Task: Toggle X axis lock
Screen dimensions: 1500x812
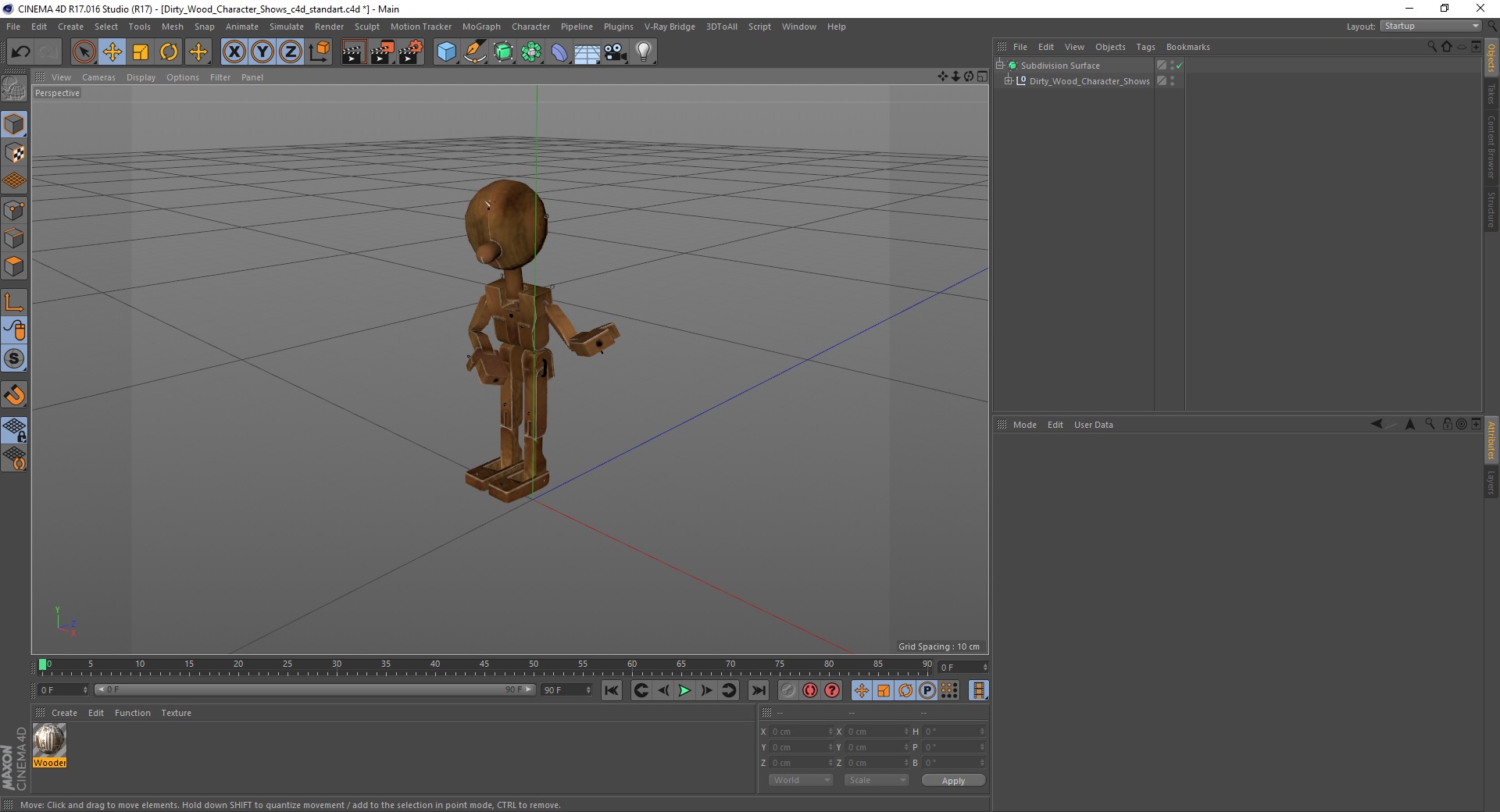Action: point(234,52)
